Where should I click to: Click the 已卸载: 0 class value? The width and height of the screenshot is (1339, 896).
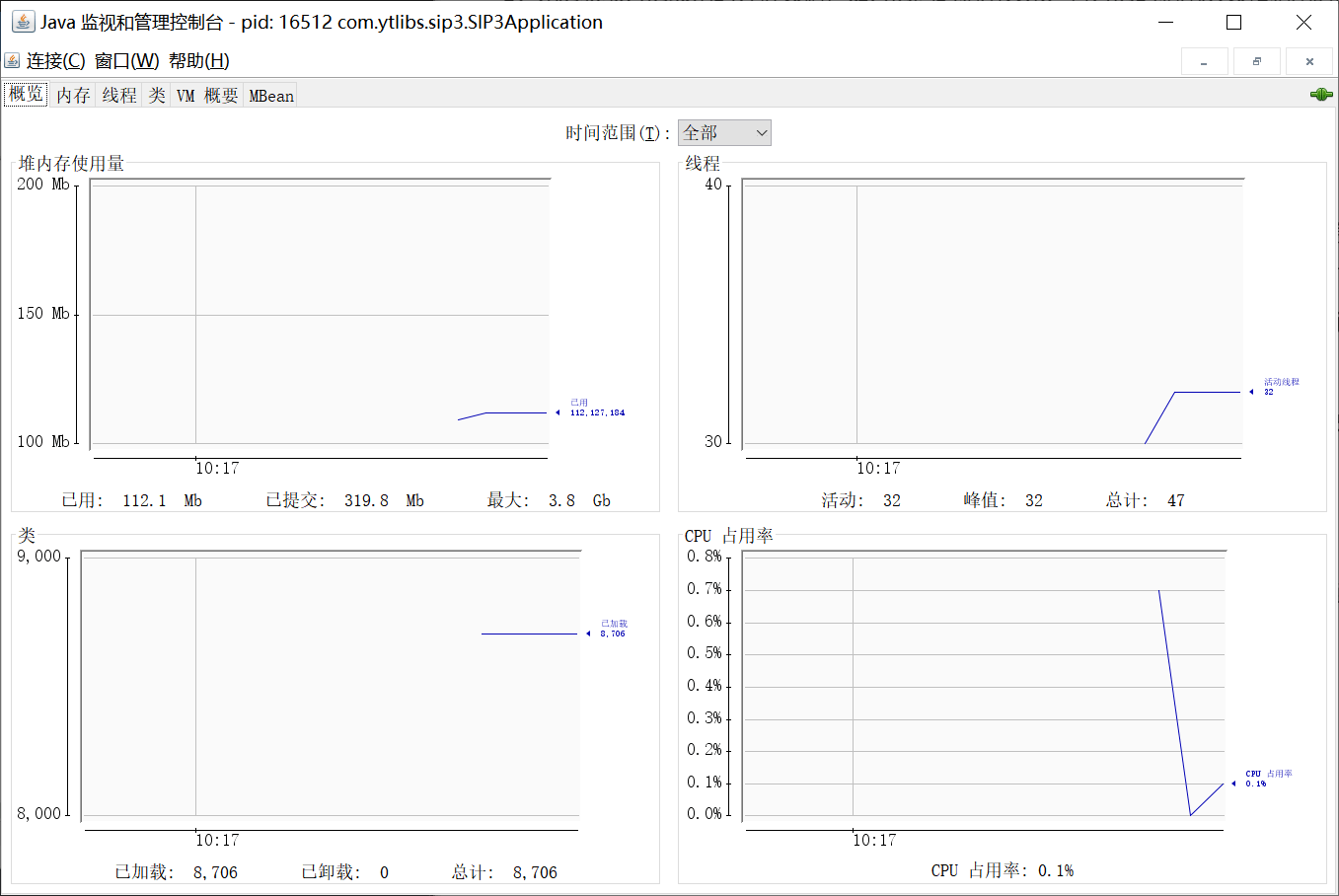click(x=345, y=872)
